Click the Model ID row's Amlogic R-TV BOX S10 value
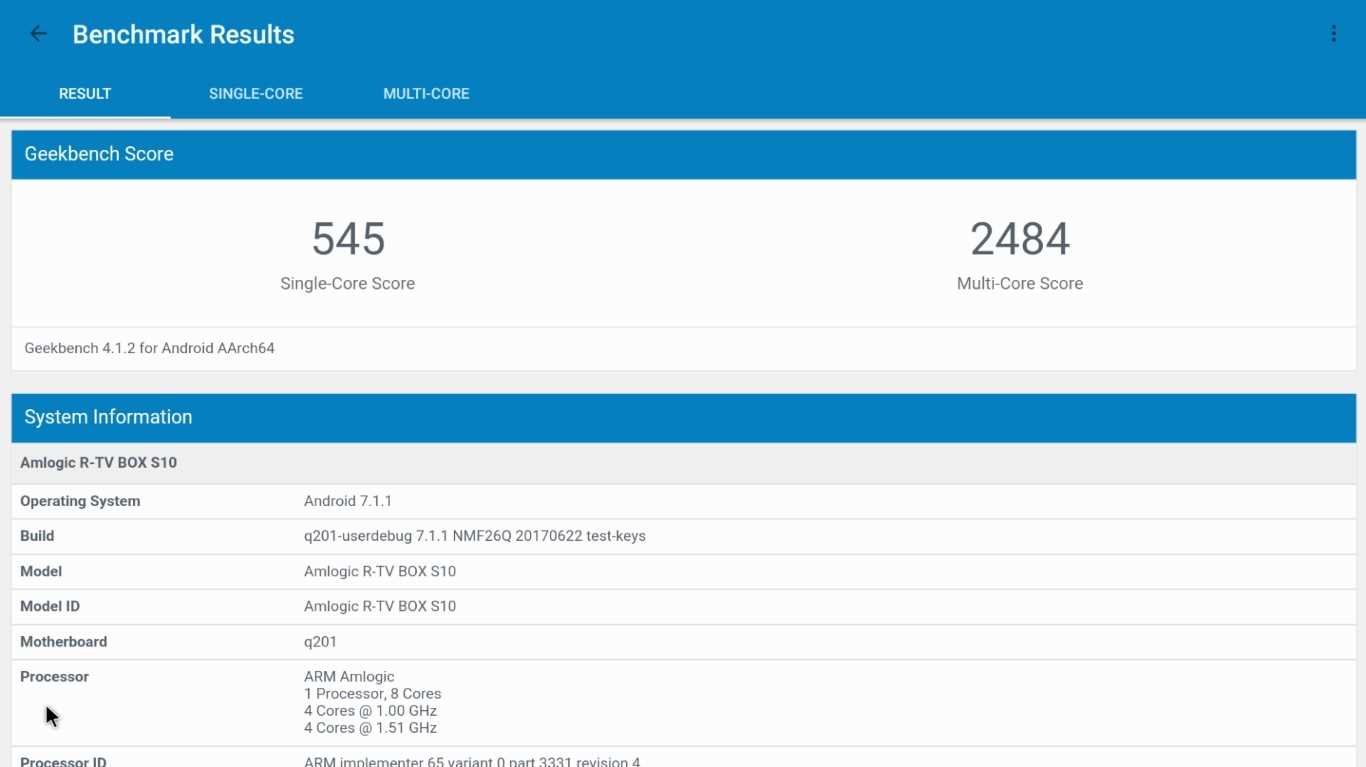The image size is (1366, 767). [x=380, y=606]
